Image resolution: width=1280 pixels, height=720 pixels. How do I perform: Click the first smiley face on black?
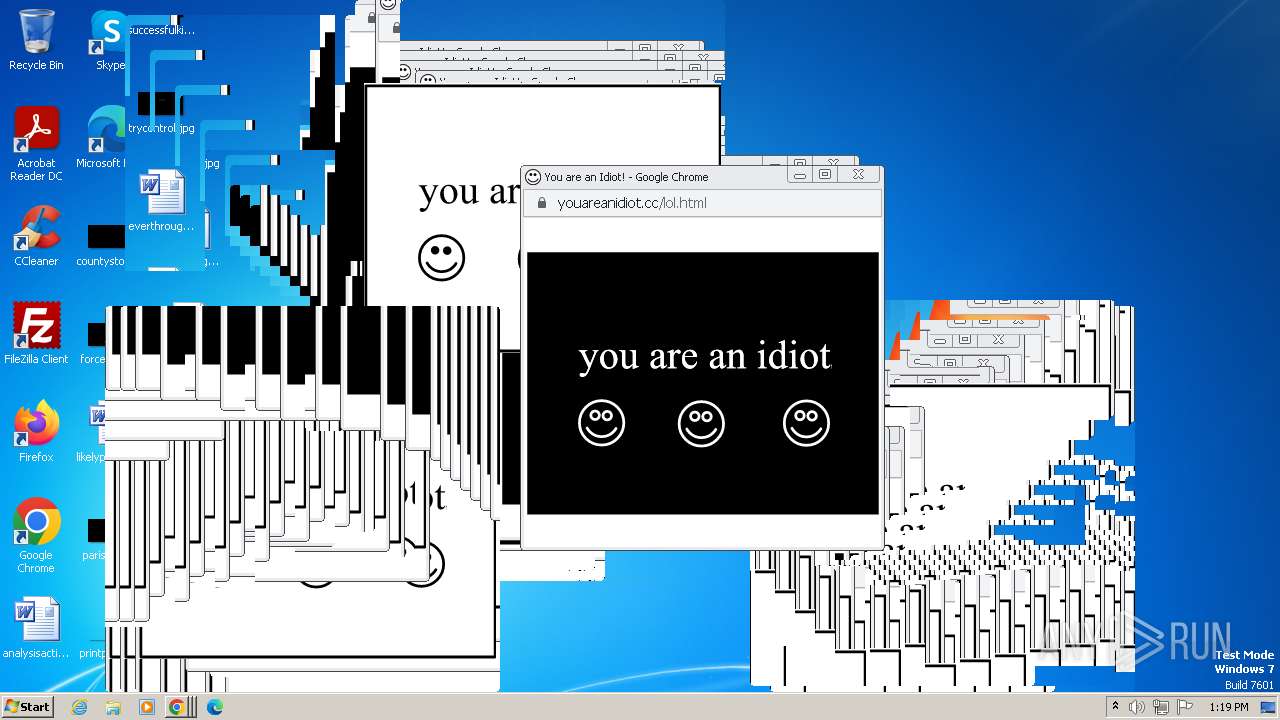(601, 423)
